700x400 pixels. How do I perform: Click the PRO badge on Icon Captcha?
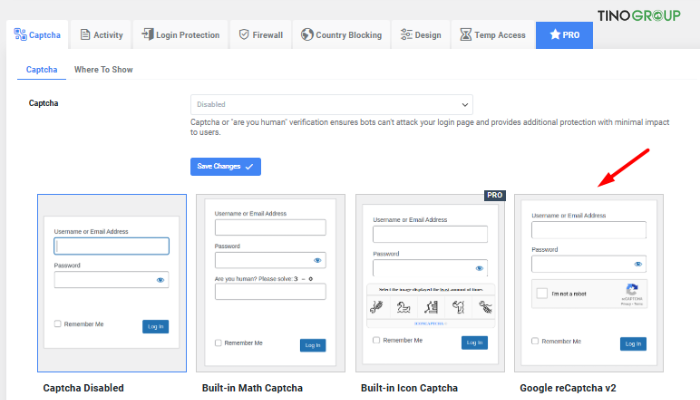(495, 195)
